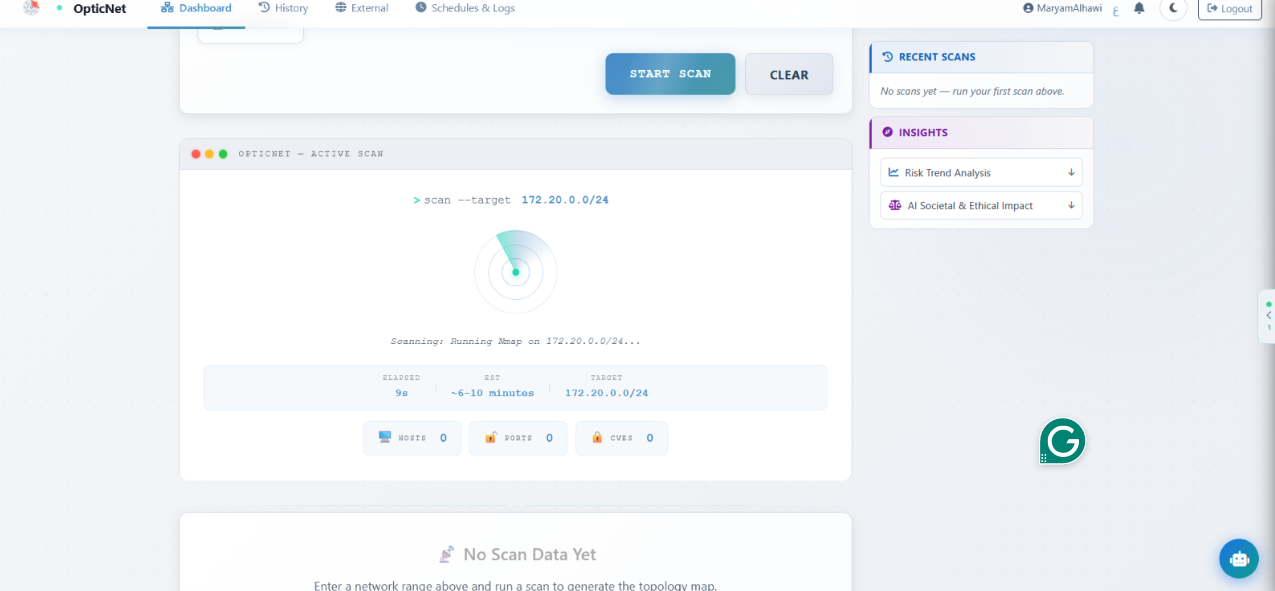Open the External tab
1275x591 pixels.
pos(362,8)
